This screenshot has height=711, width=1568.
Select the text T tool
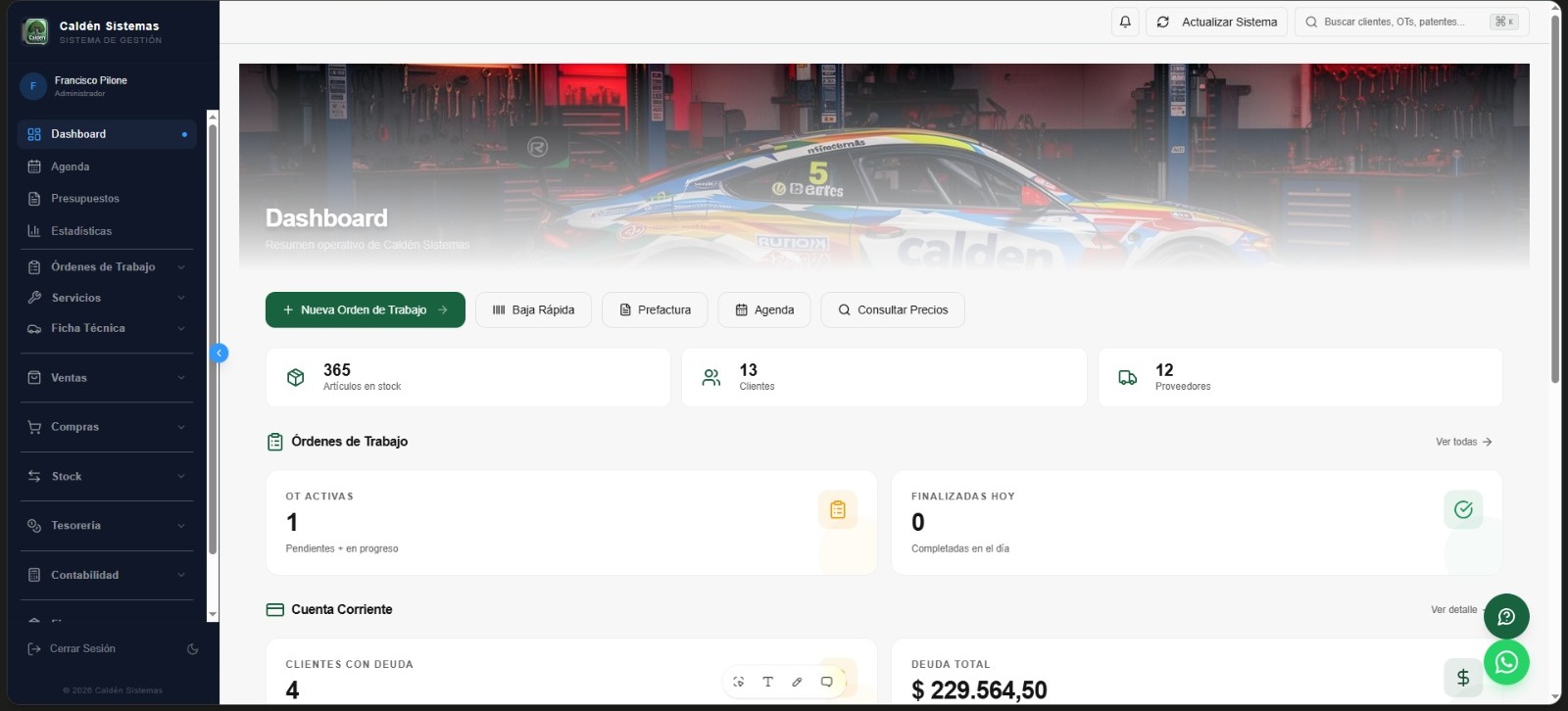767,682
